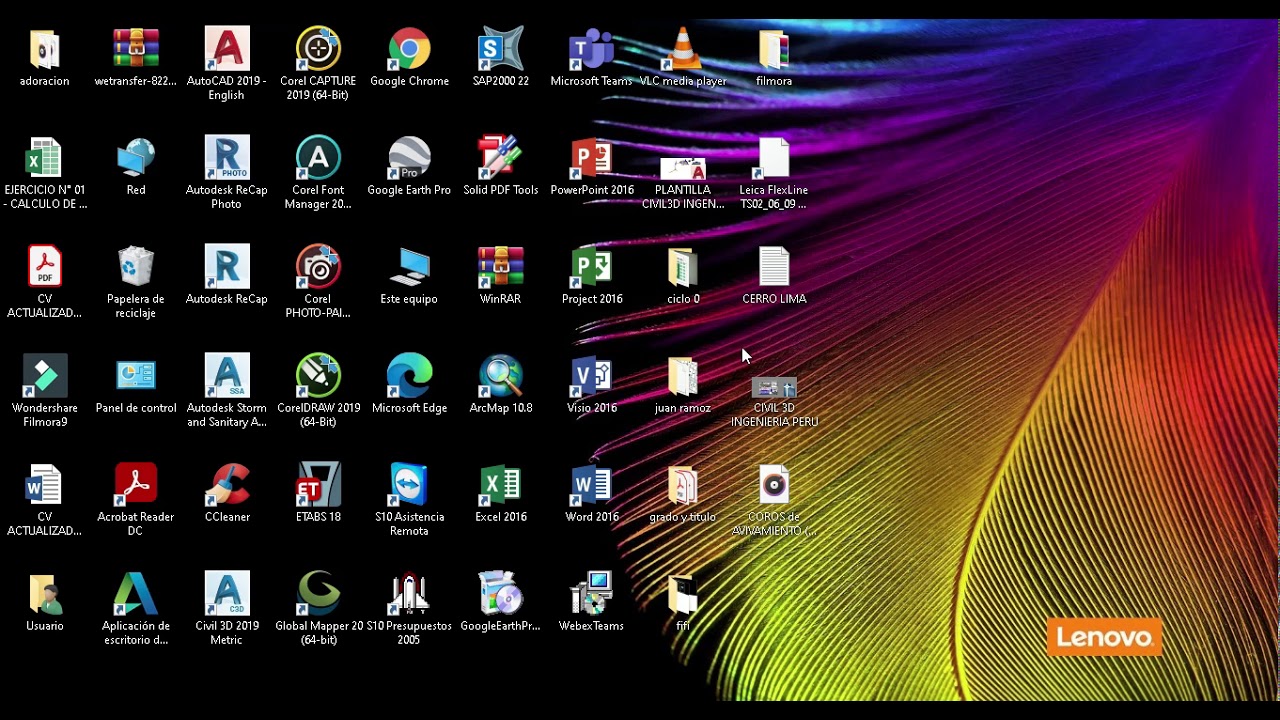Screen dimensions: 1280x720
Task: Select the PowerPoint 2016 icon
Action: [x=591, y=158]
